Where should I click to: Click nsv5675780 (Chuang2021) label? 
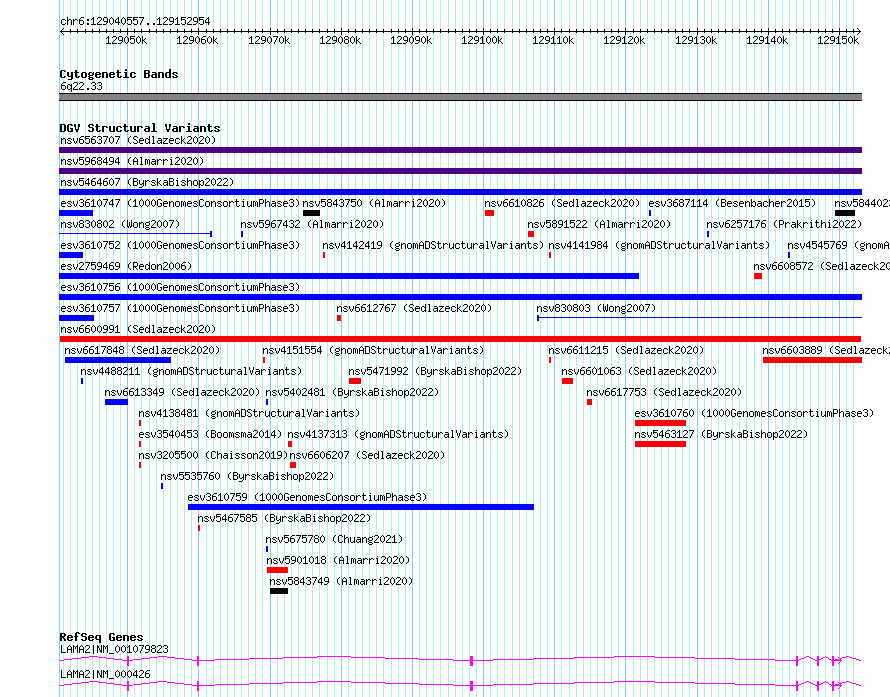334,539
